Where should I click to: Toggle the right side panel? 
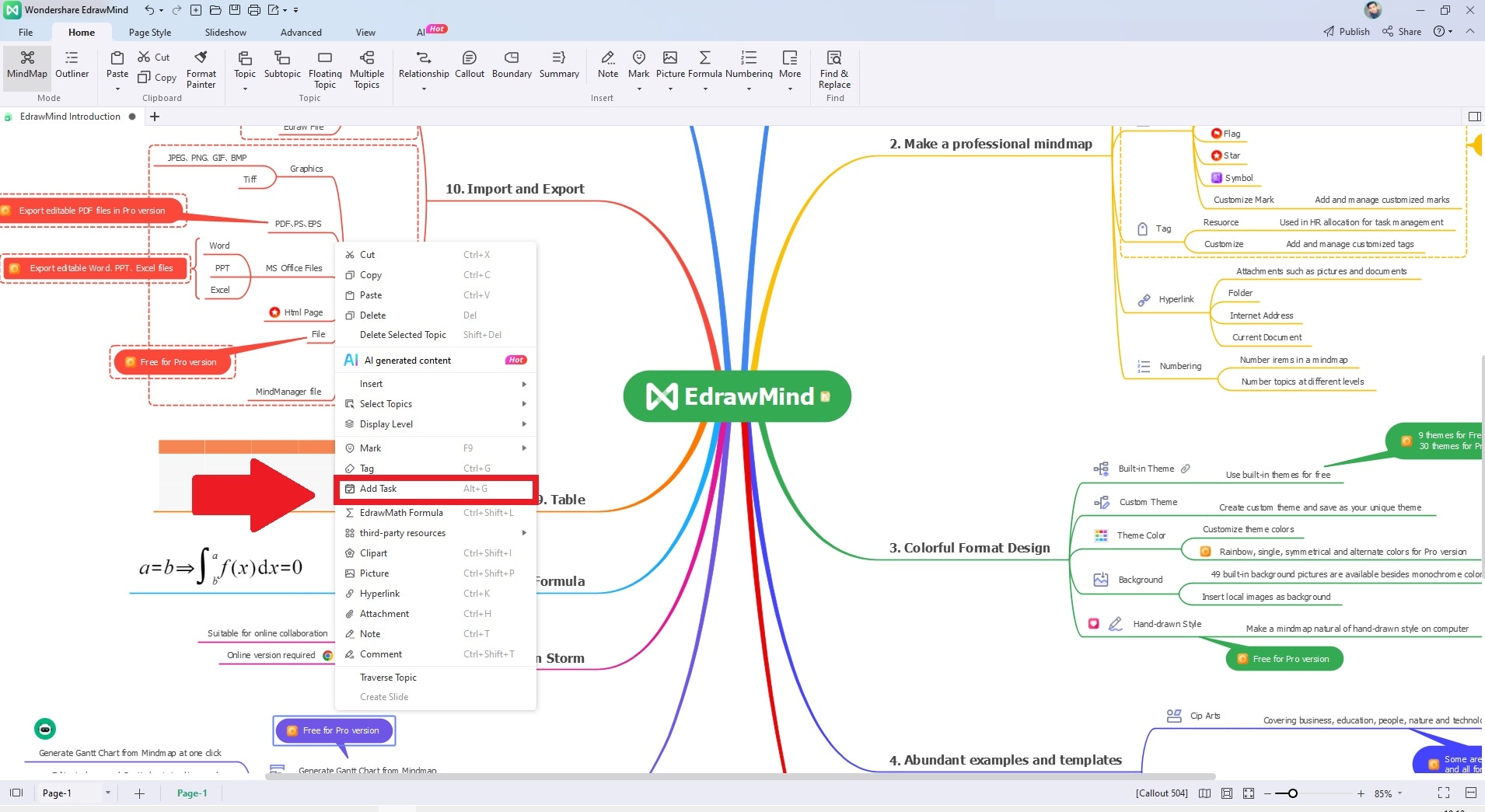tap(1474, 117)
